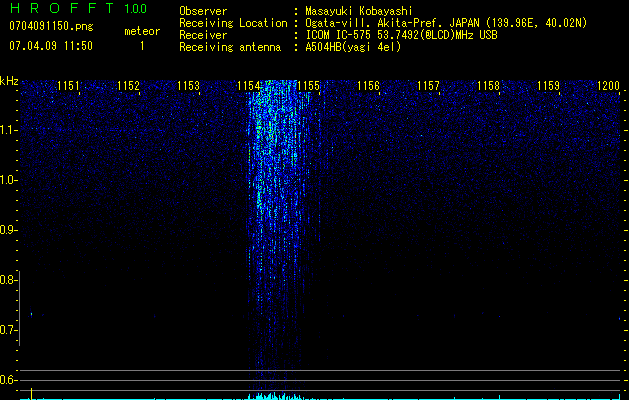Click the meteor count label
Viewport: 629px width, 400px height.
coord(142,31)
